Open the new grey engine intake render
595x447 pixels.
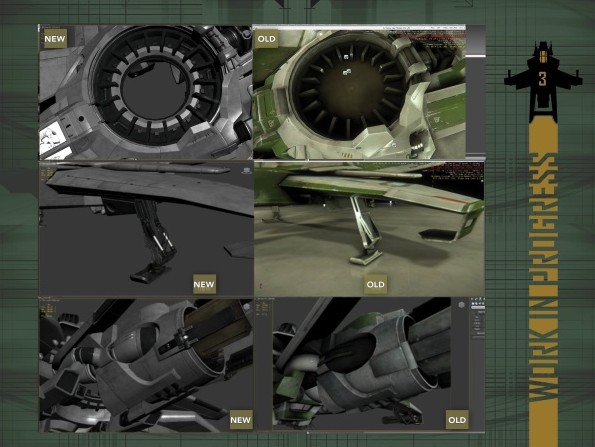pos(146,92)
